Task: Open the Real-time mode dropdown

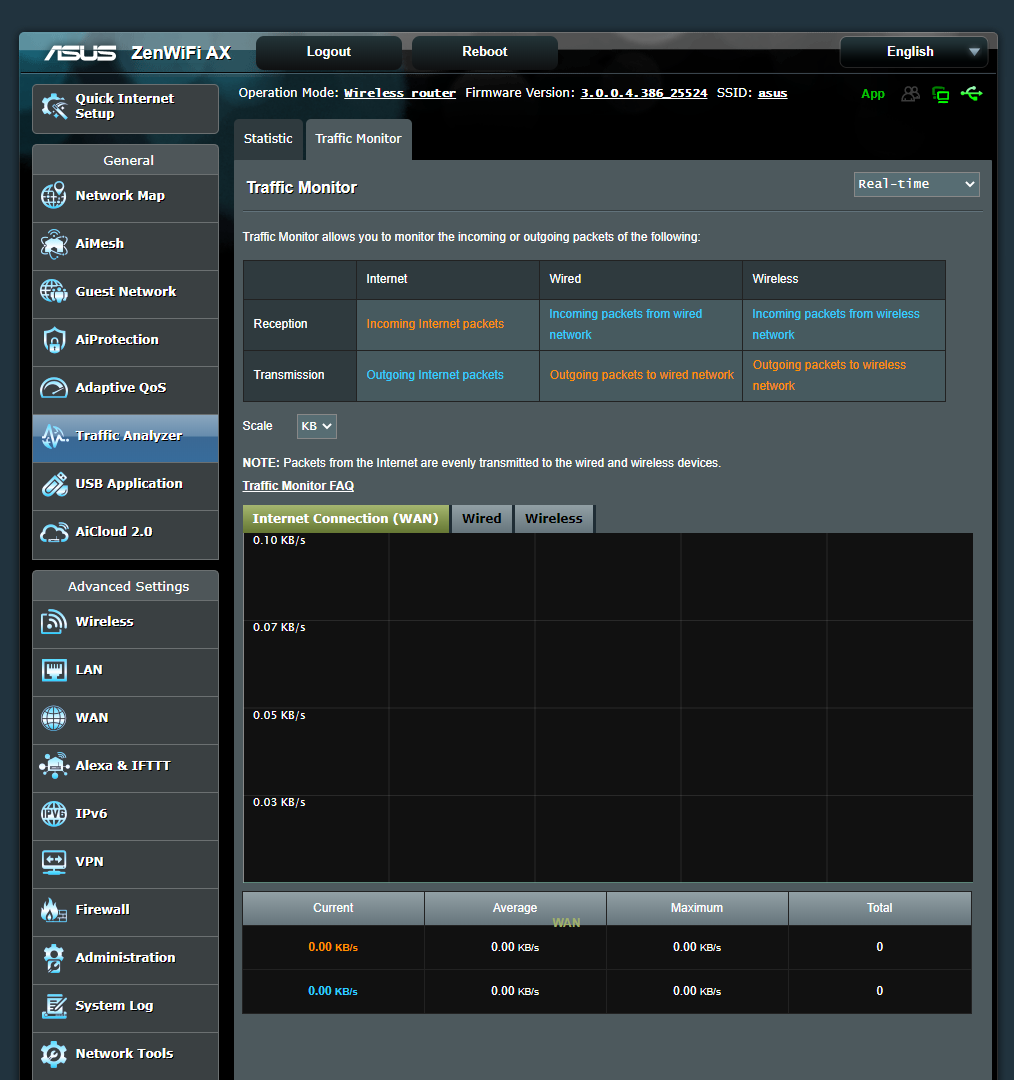Action: [x=916, y=184]
